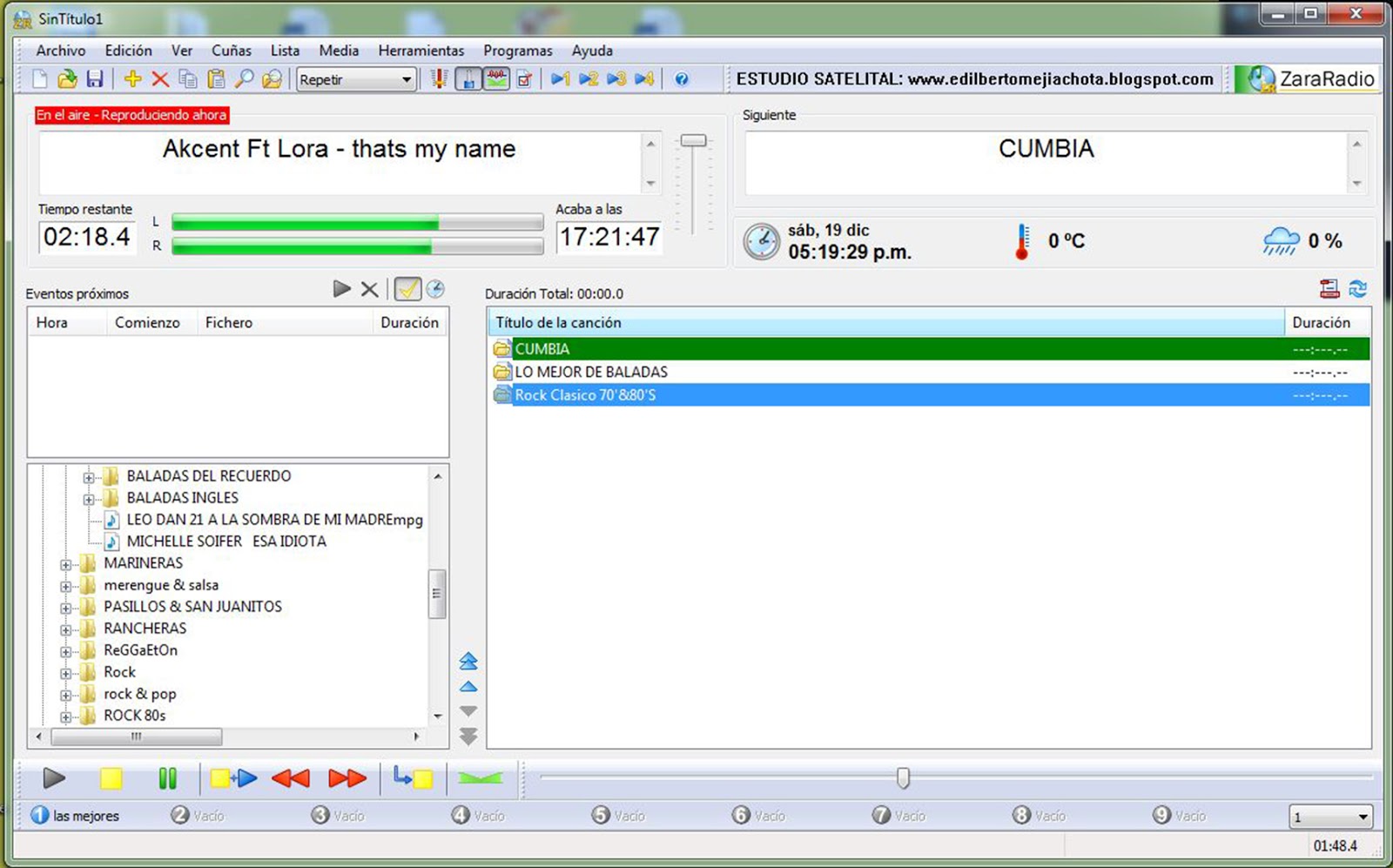Shuffle the playlist with the refresh icon
Image resolution: width=1393 pixels, height=868 pixels.
point(1359,290)
